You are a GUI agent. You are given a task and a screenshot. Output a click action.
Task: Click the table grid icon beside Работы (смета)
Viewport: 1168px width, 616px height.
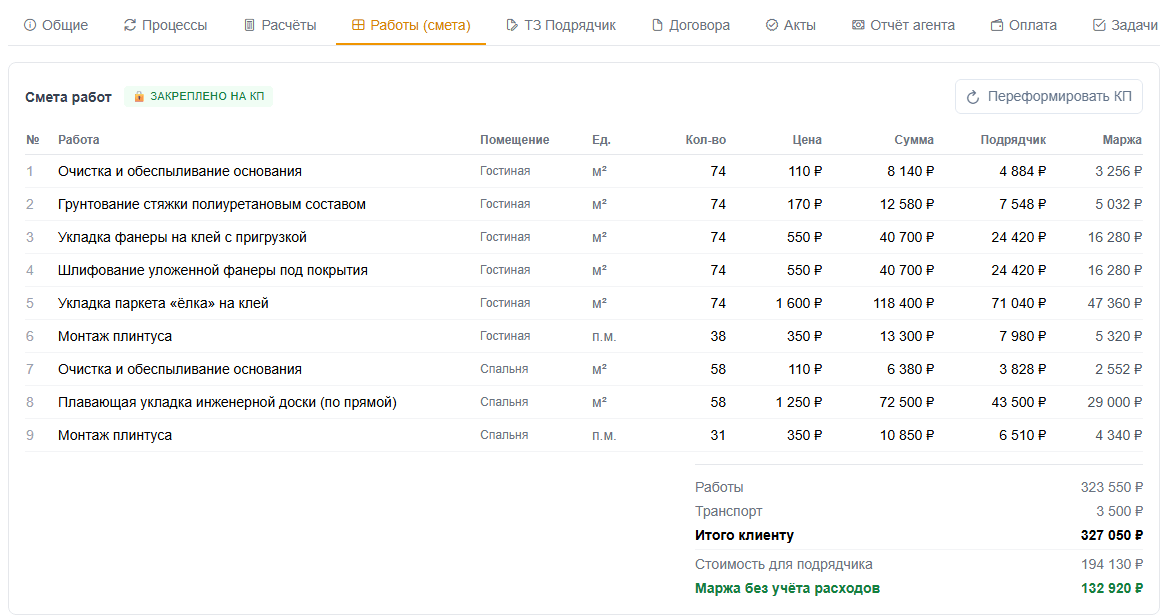[x=358, y=25]
